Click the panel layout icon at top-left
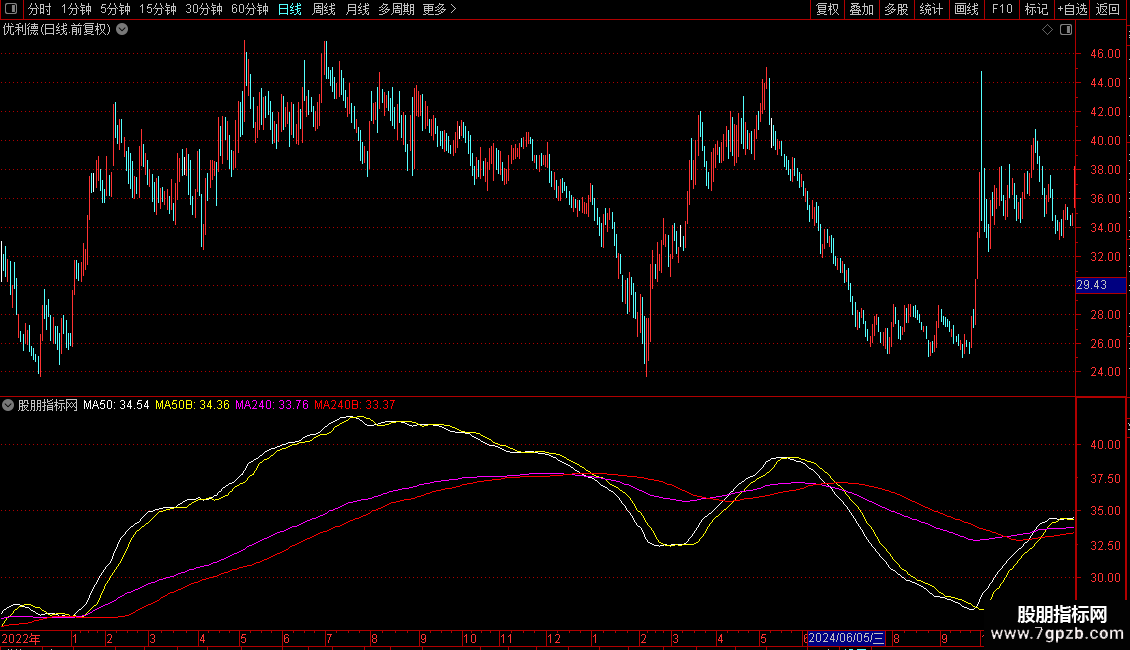This screenshot has height=650, width=1130. click(11, 10)
